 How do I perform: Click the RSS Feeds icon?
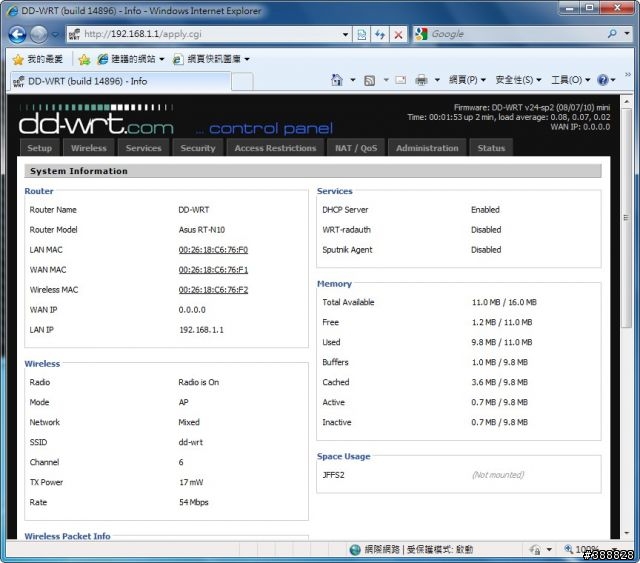pos(369,80)
